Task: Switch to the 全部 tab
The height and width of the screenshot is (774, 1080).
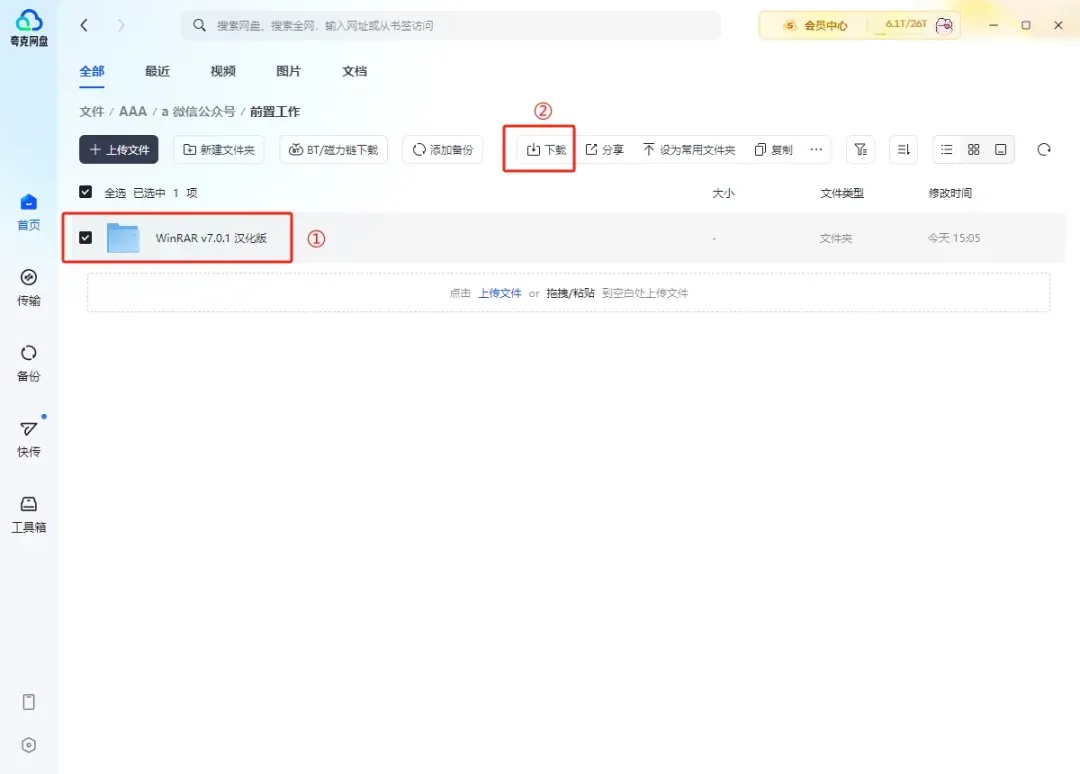Action: (x=92, y=71)
